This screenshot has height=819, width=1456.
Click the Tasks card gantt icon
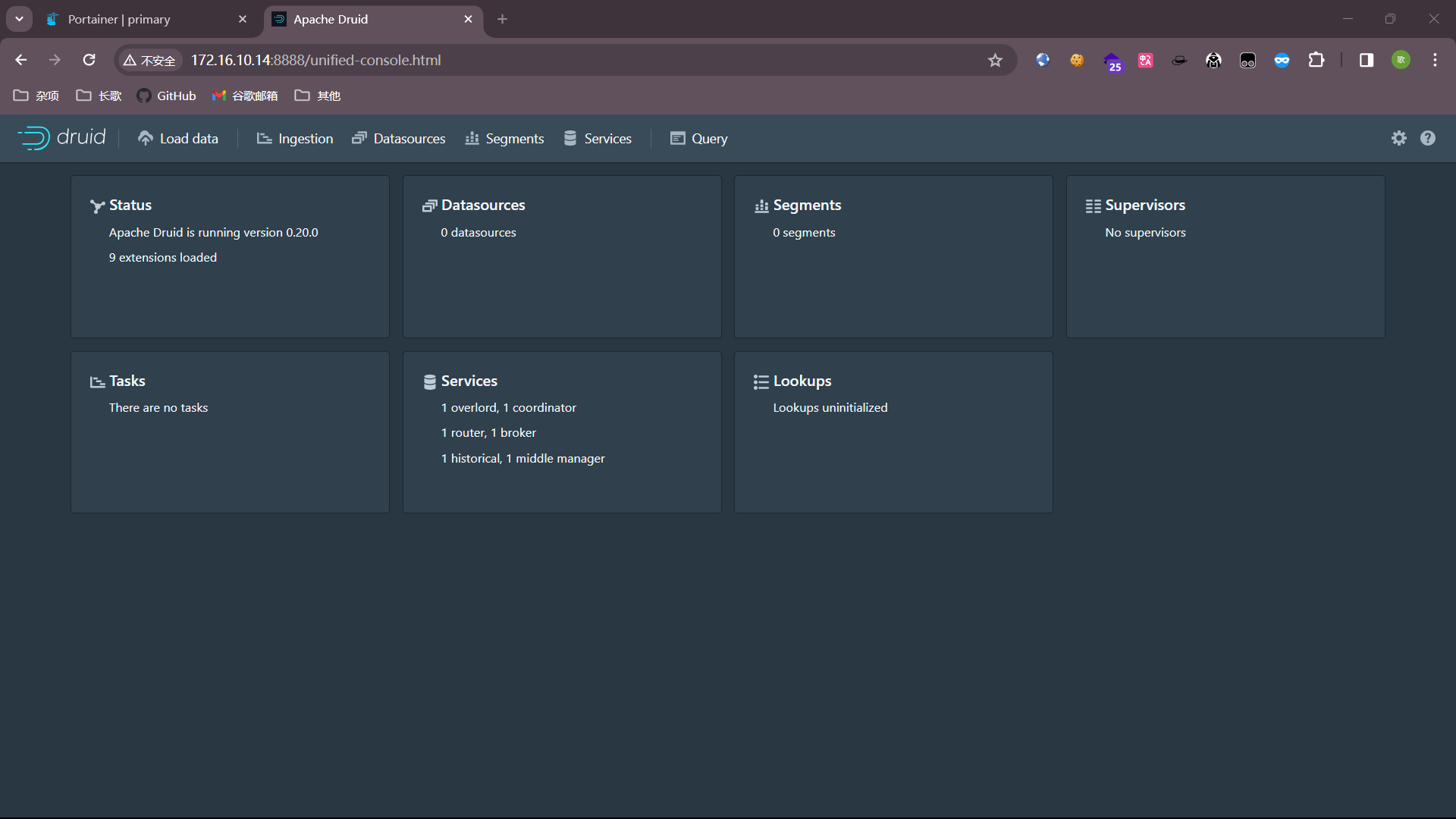(x=97, y=382)
